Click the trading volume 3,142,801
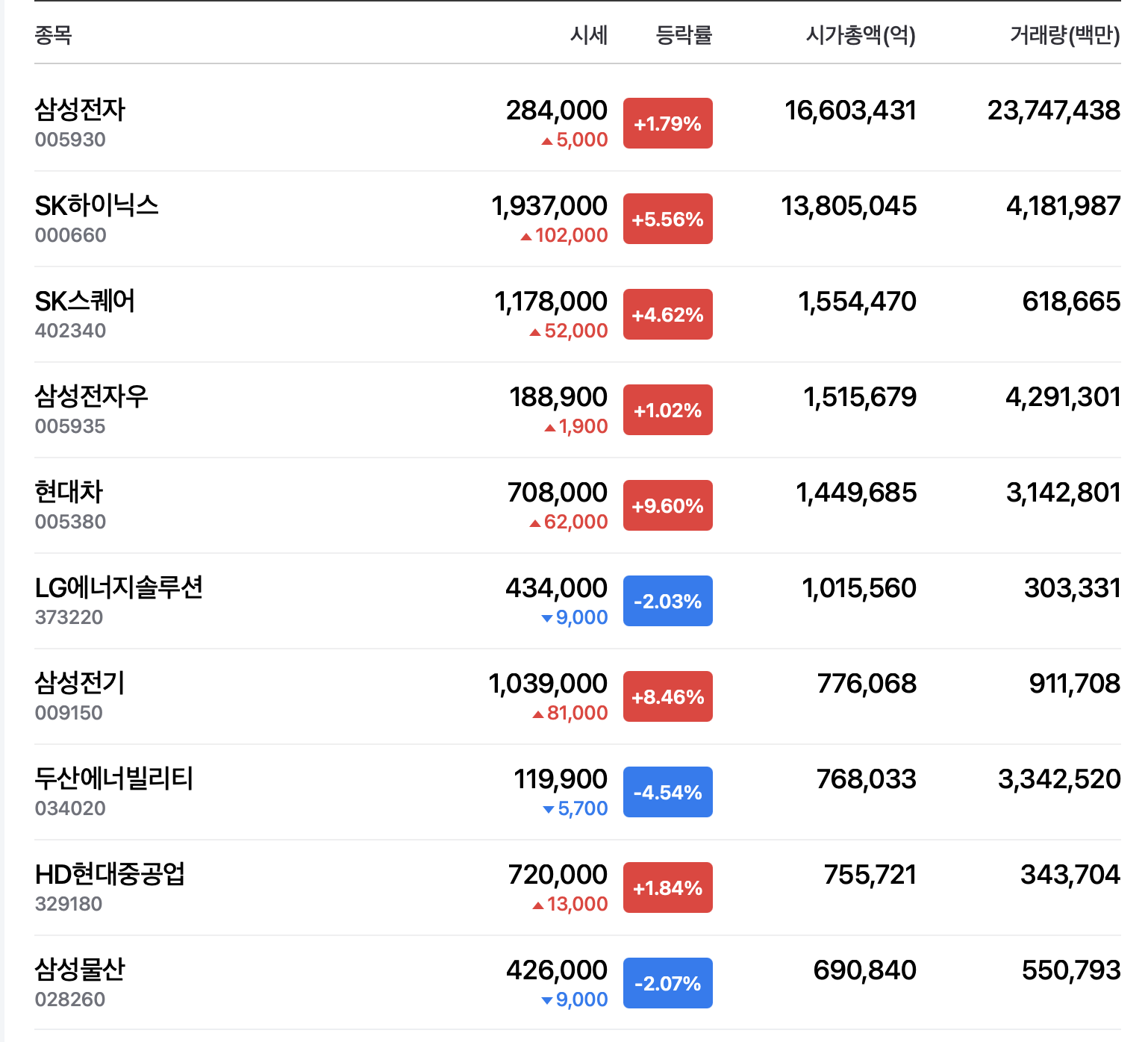Screen dimensions: 1148x1042 coord(1064,493)
